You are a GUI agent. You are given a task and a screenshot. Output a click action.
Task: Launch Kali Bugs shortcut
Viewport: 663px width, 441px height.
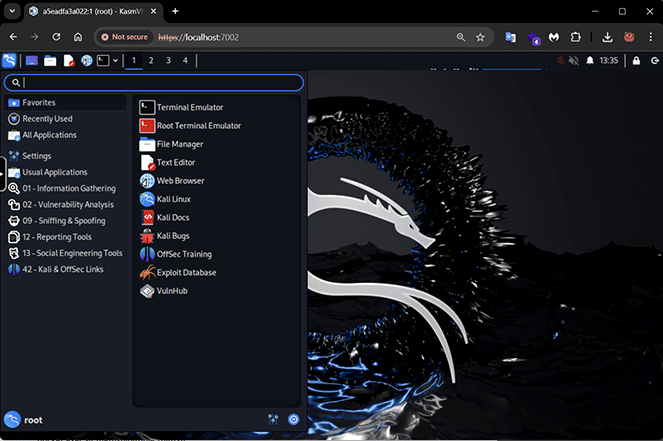(173, 236)
